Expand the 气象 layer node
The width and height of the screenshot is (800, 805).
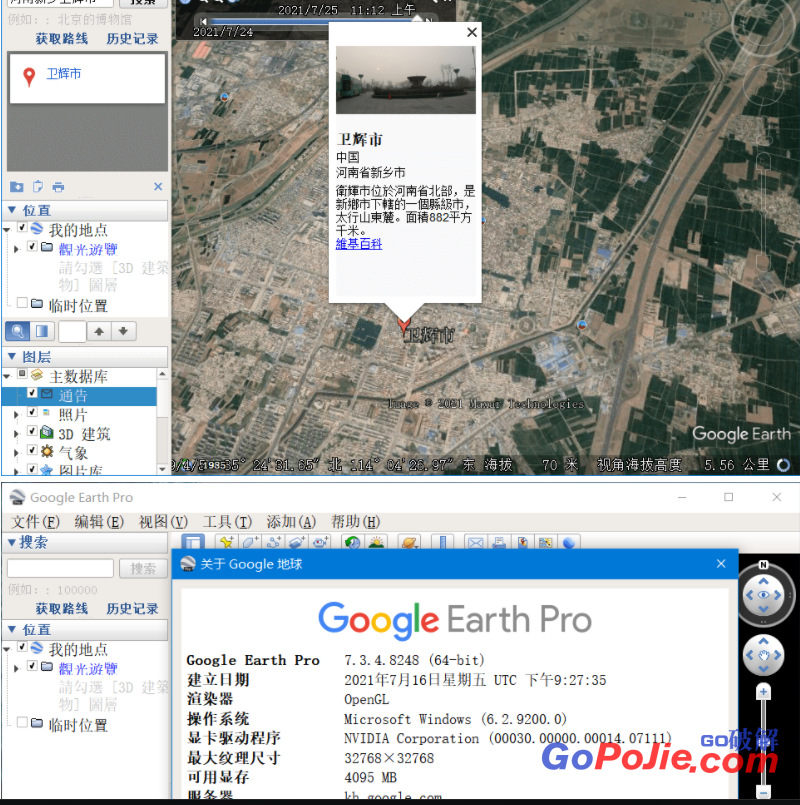tap(16, 453)
